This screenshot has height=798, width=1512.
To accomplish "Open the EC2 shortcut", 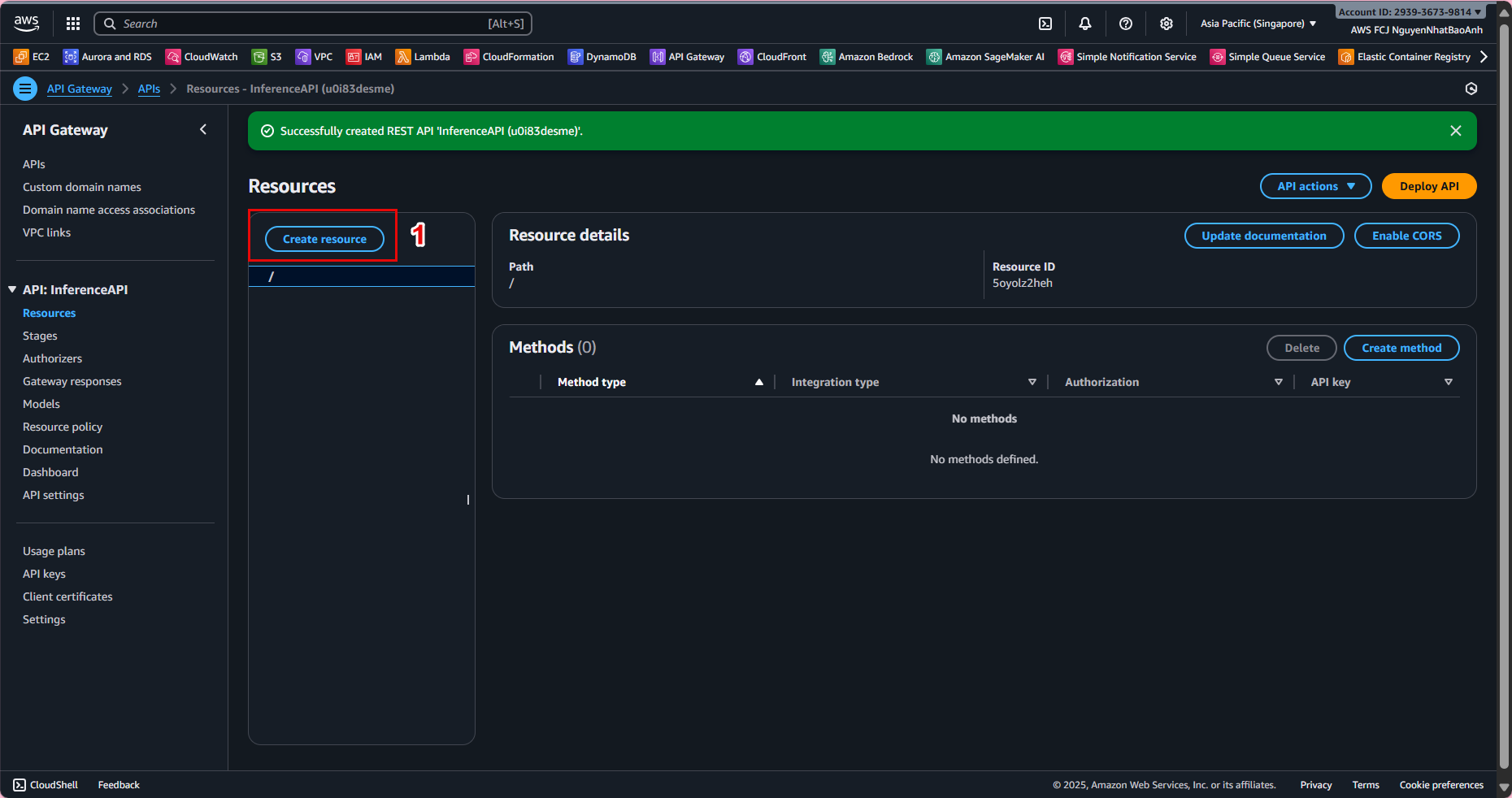I will click(32, 57).
